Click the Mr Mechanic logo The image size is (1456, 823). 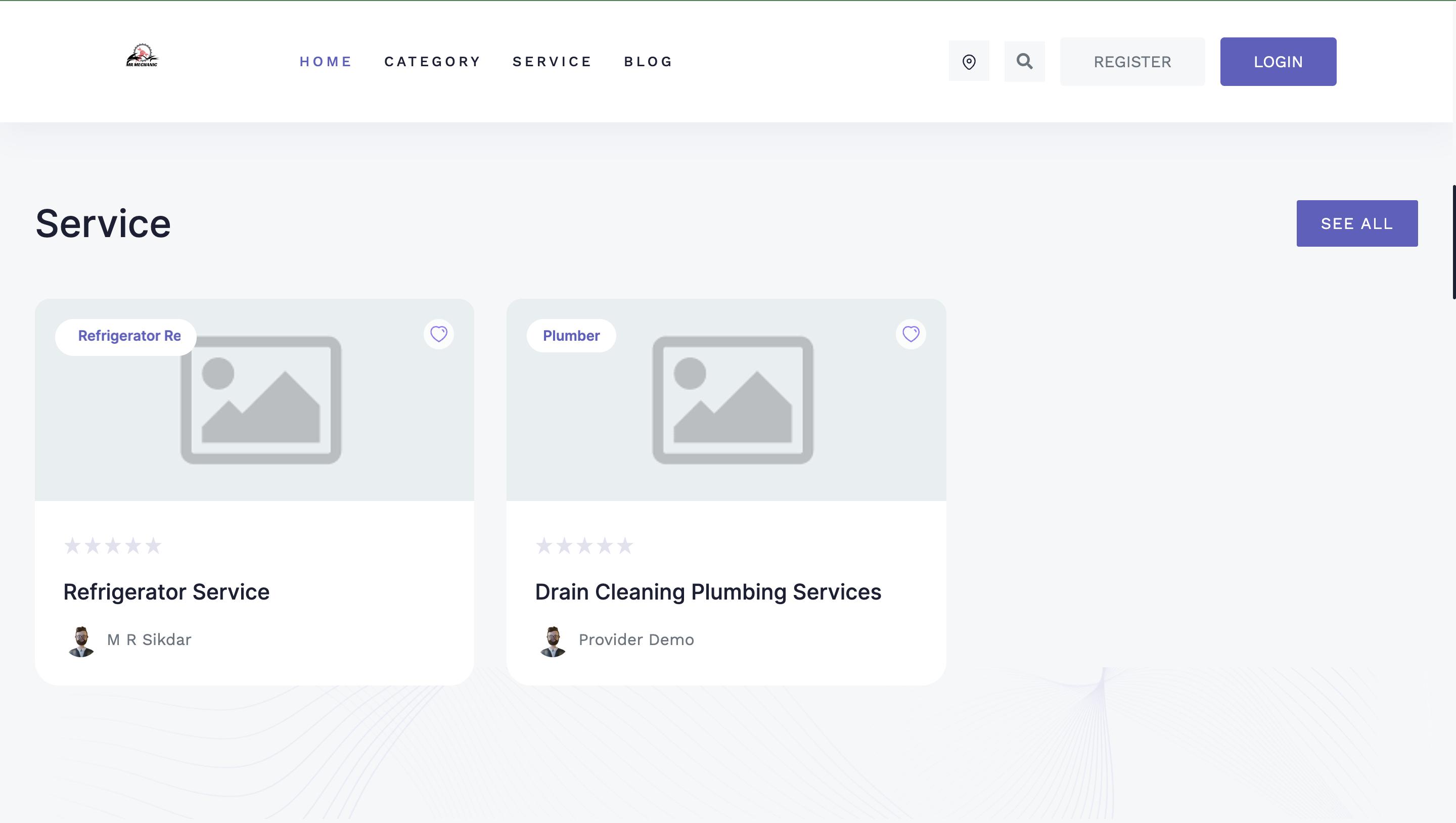[x=142, y=57]
